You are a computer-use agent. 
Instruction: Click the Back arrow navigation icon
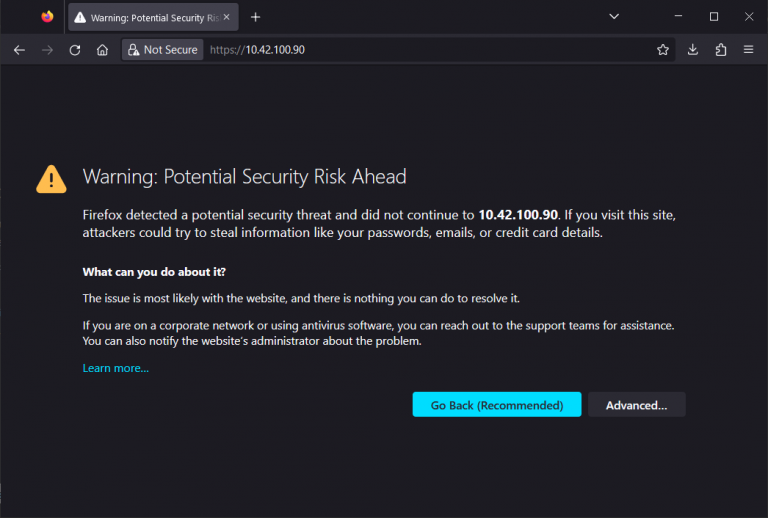pos(19,50)
